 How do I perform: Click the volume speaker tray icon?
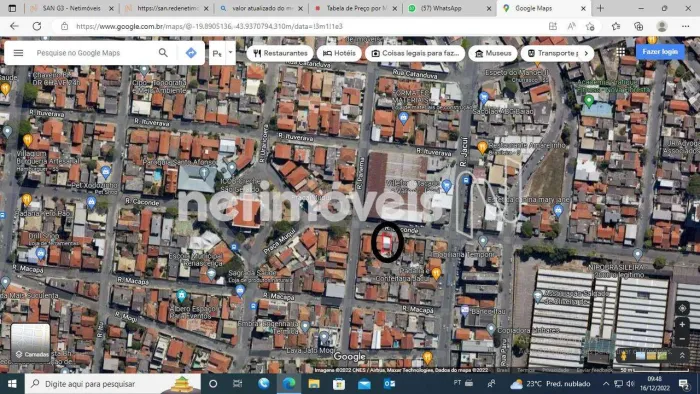[630, 384]
